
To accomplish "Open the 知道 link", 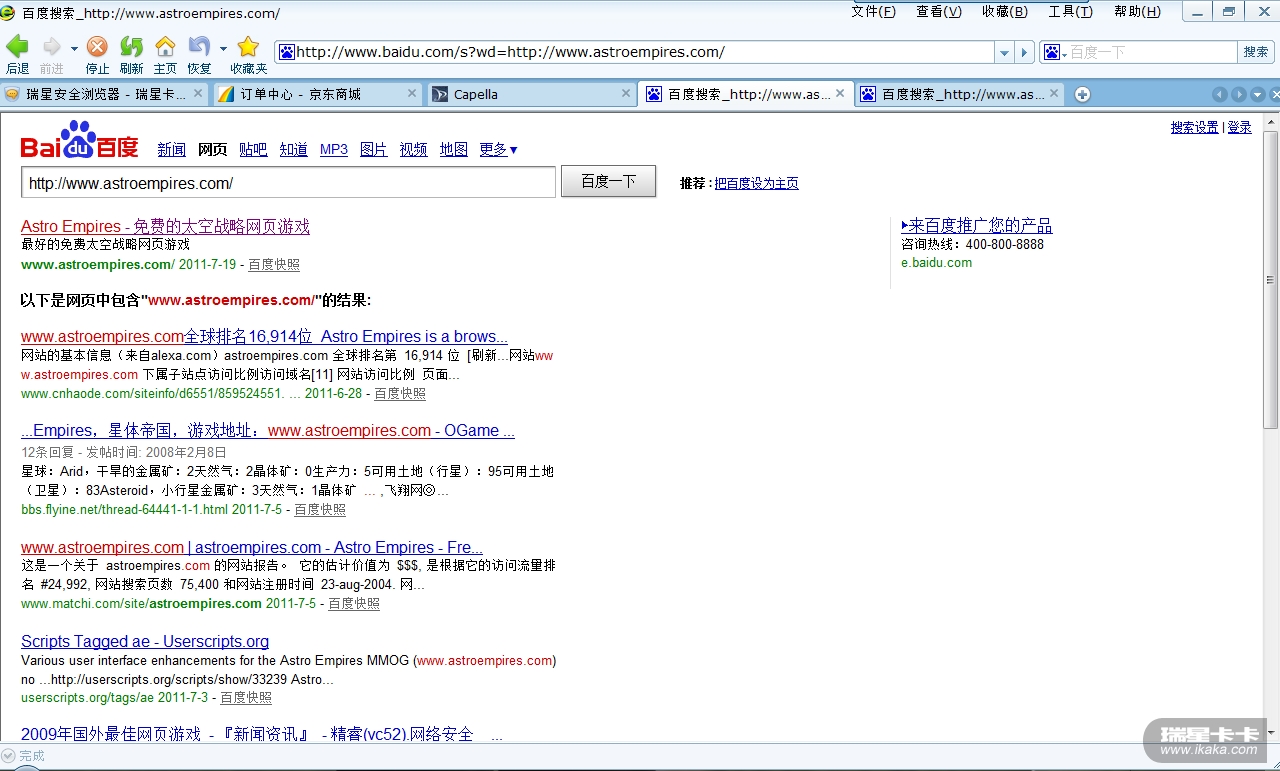I will click(x=293, y=150).
